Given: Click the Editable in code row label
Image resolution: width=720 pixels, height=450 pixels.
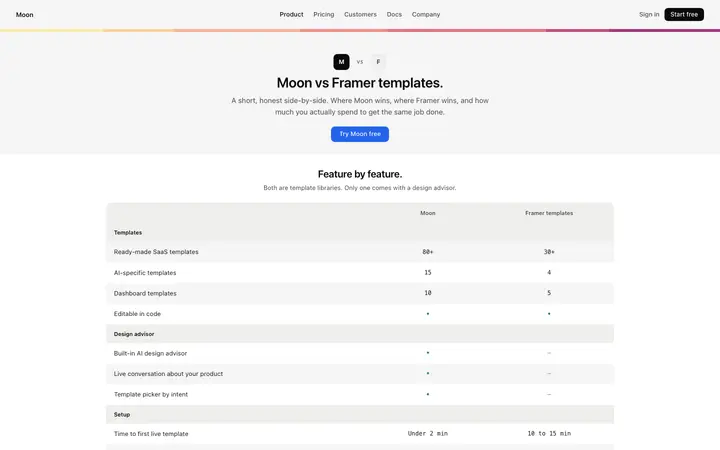Looking at the screenshot, I should coord(137,314).
